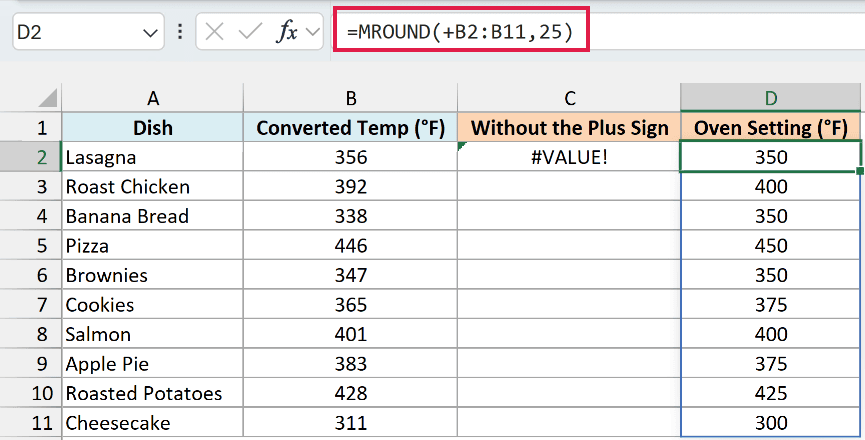Select column B header
The width and height of the screenshot is (865, 440).
tap(350, 98)
